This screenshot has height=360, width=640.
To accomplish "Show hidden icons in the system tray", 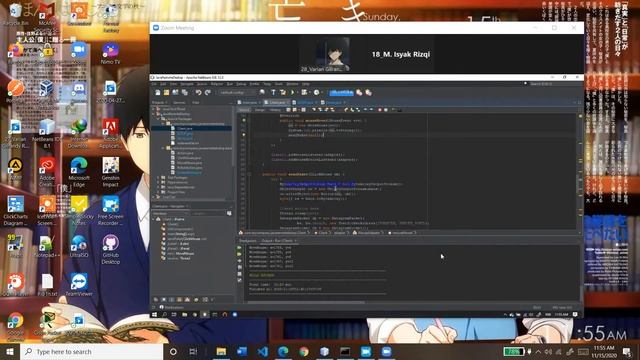I will pos(538,351).
